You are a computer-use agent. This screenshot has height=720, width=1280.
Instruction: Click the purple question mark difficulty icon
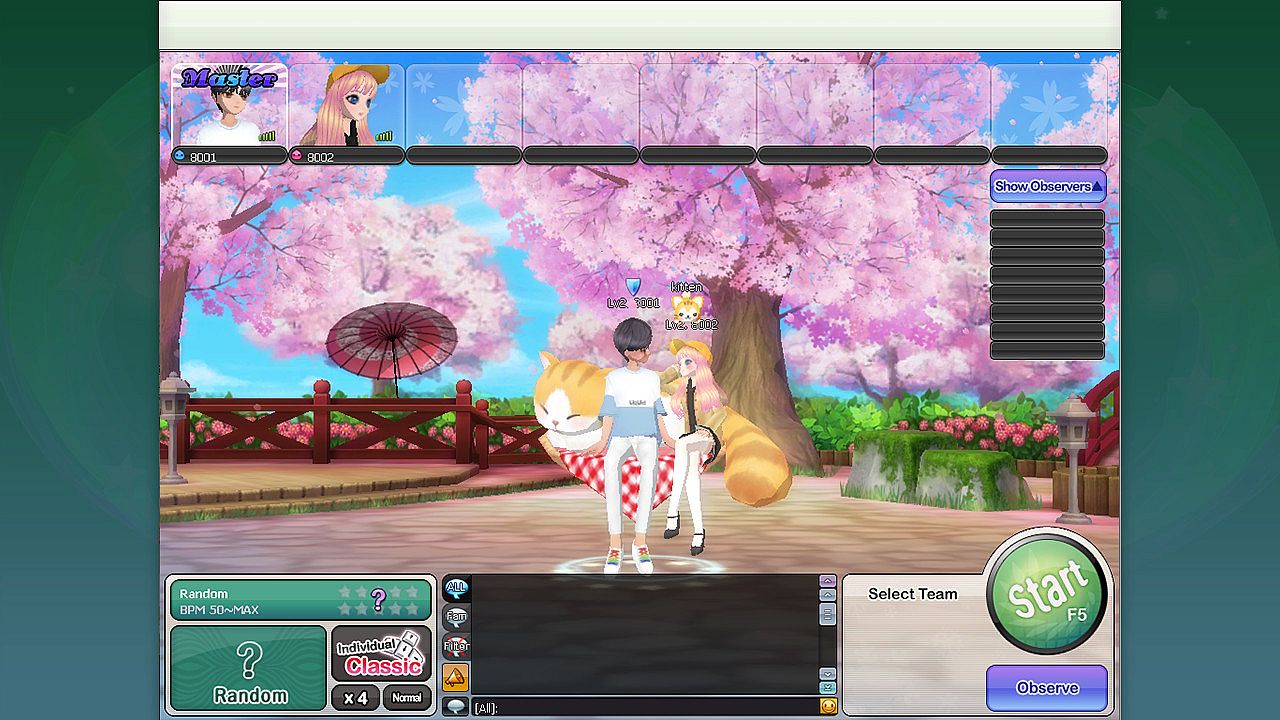click(x=378, y=600)
